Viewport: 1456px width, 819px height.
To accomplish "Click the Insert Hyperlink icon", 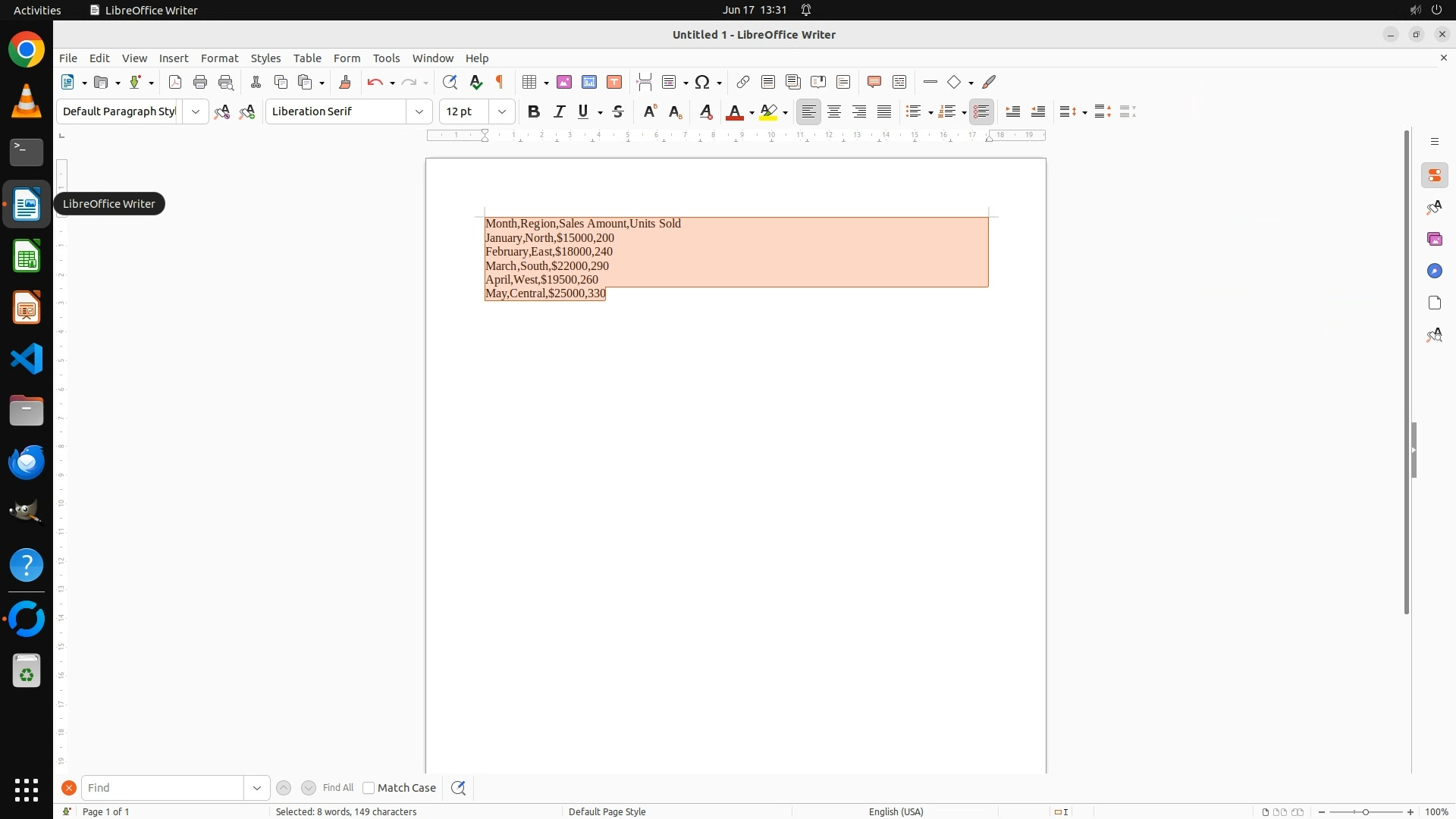I will [743, 82].
